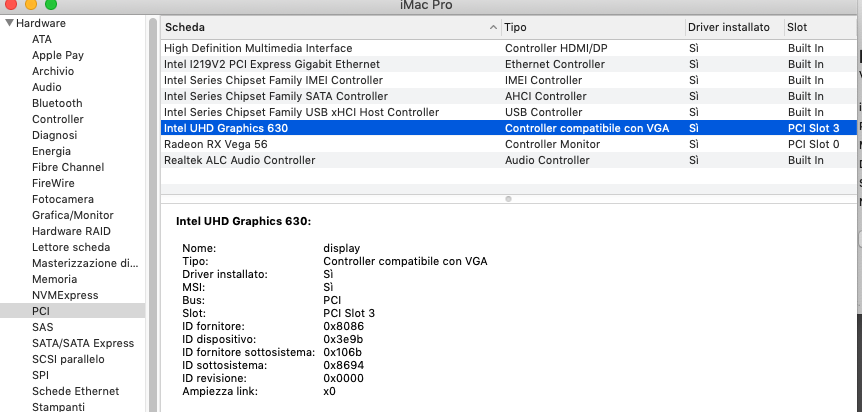Click the Ethernet Controller type cell
This screenshot has height=412, width=862.
tap(554, 64)
